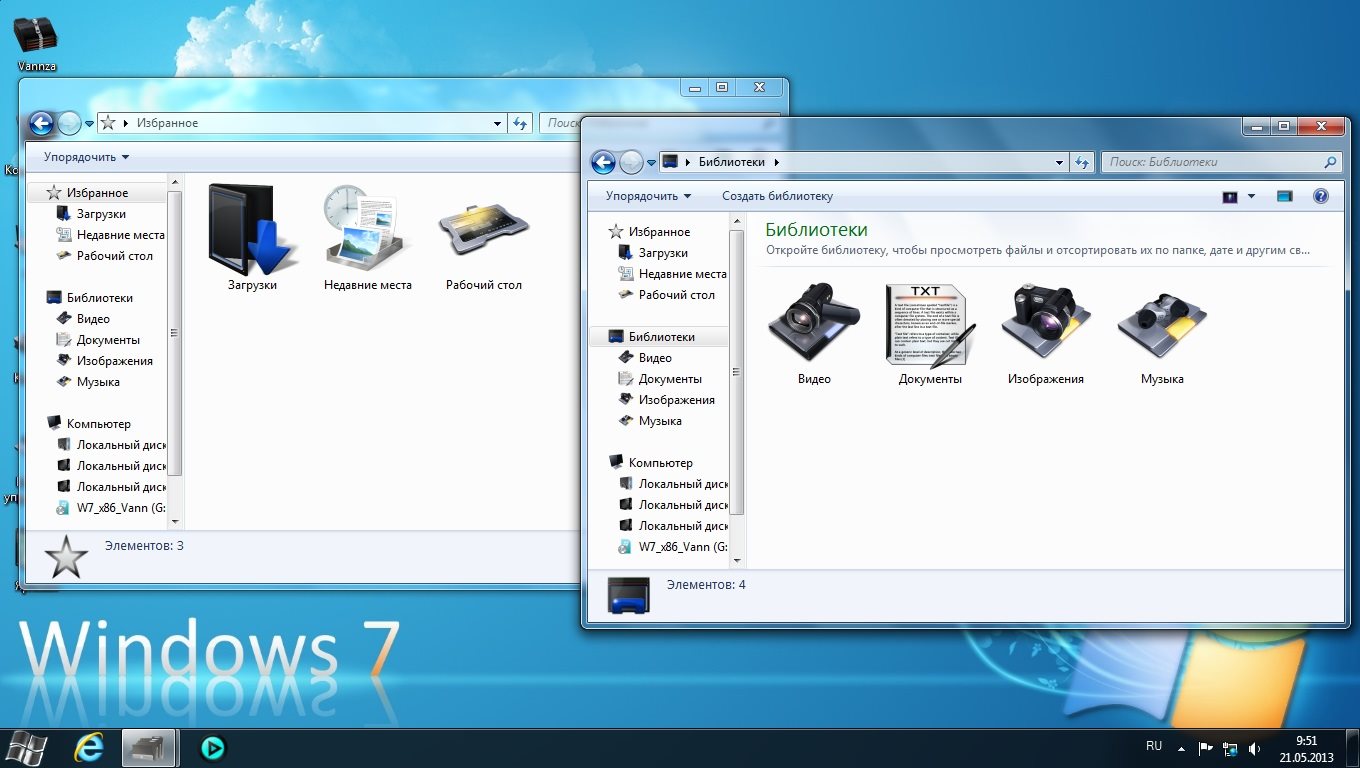1360x768 pixels.
Task: Click the network tray icon
Action: click(x=1230, y=748)
